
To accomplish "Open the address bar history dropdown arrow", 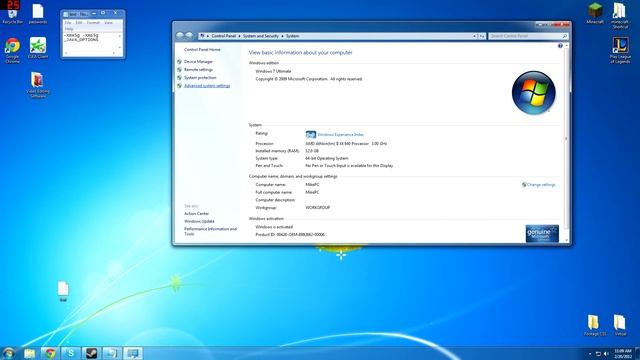I will (x=474, y=36).
